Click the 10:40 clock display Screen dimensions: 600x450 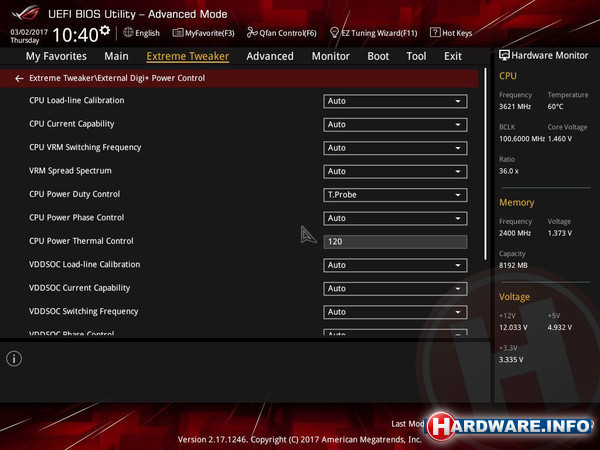(75, 35)
